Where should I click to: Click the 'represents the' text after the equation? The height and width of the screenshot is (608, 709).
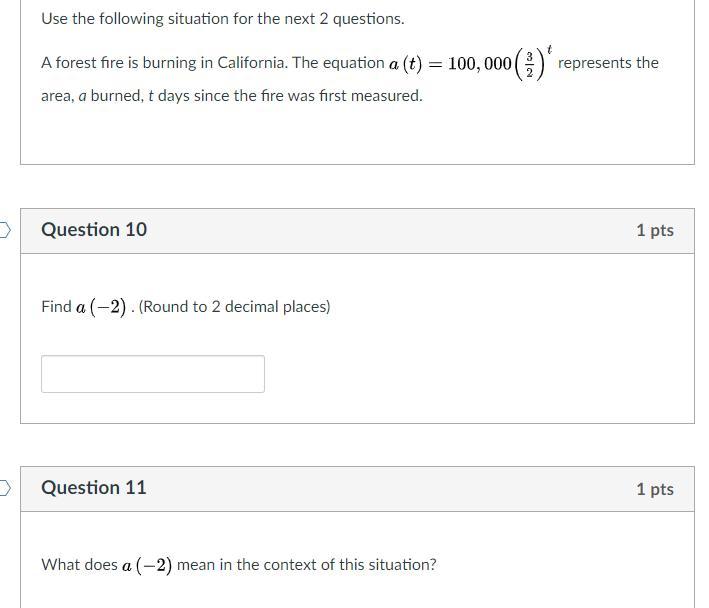pos(608,63)
